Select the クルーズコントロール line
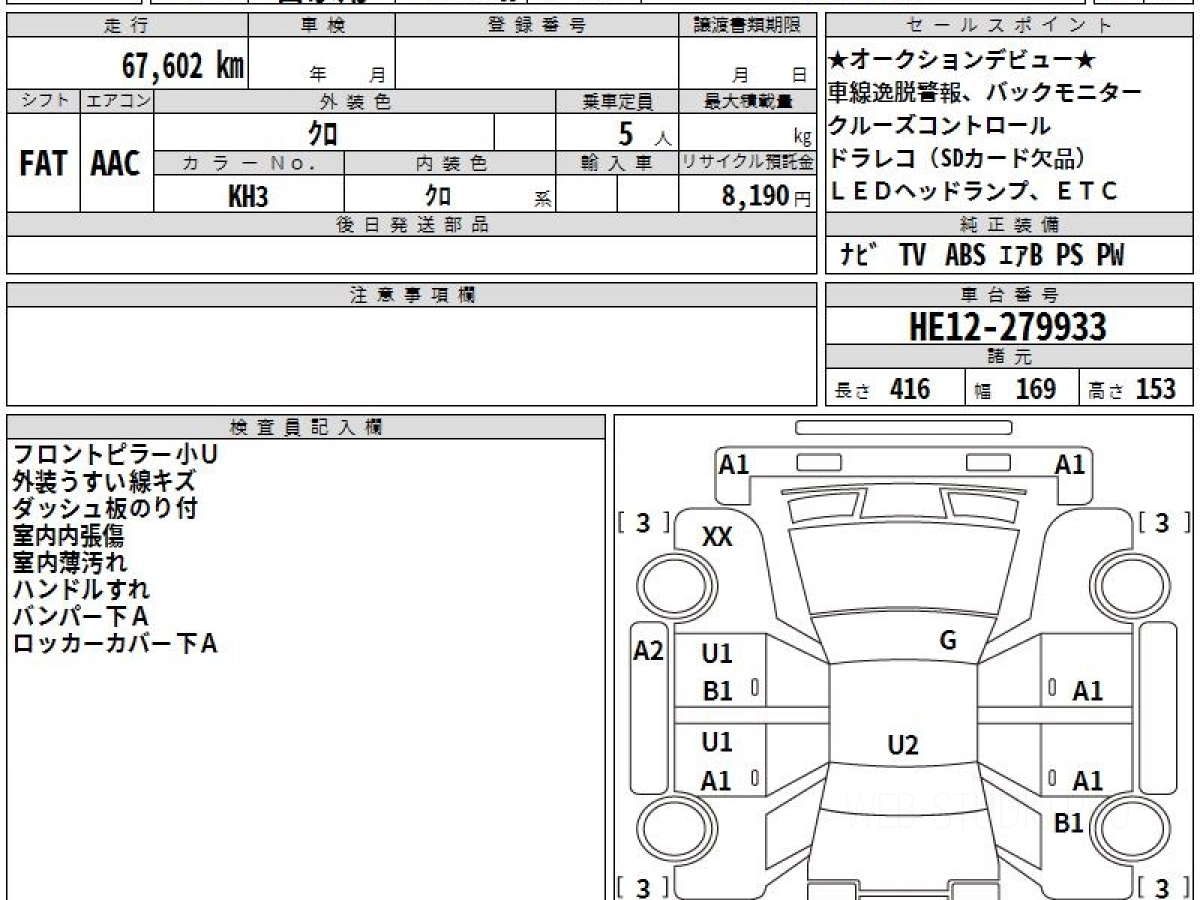Viewport: 1200px width, 900px height. point(940,126)
